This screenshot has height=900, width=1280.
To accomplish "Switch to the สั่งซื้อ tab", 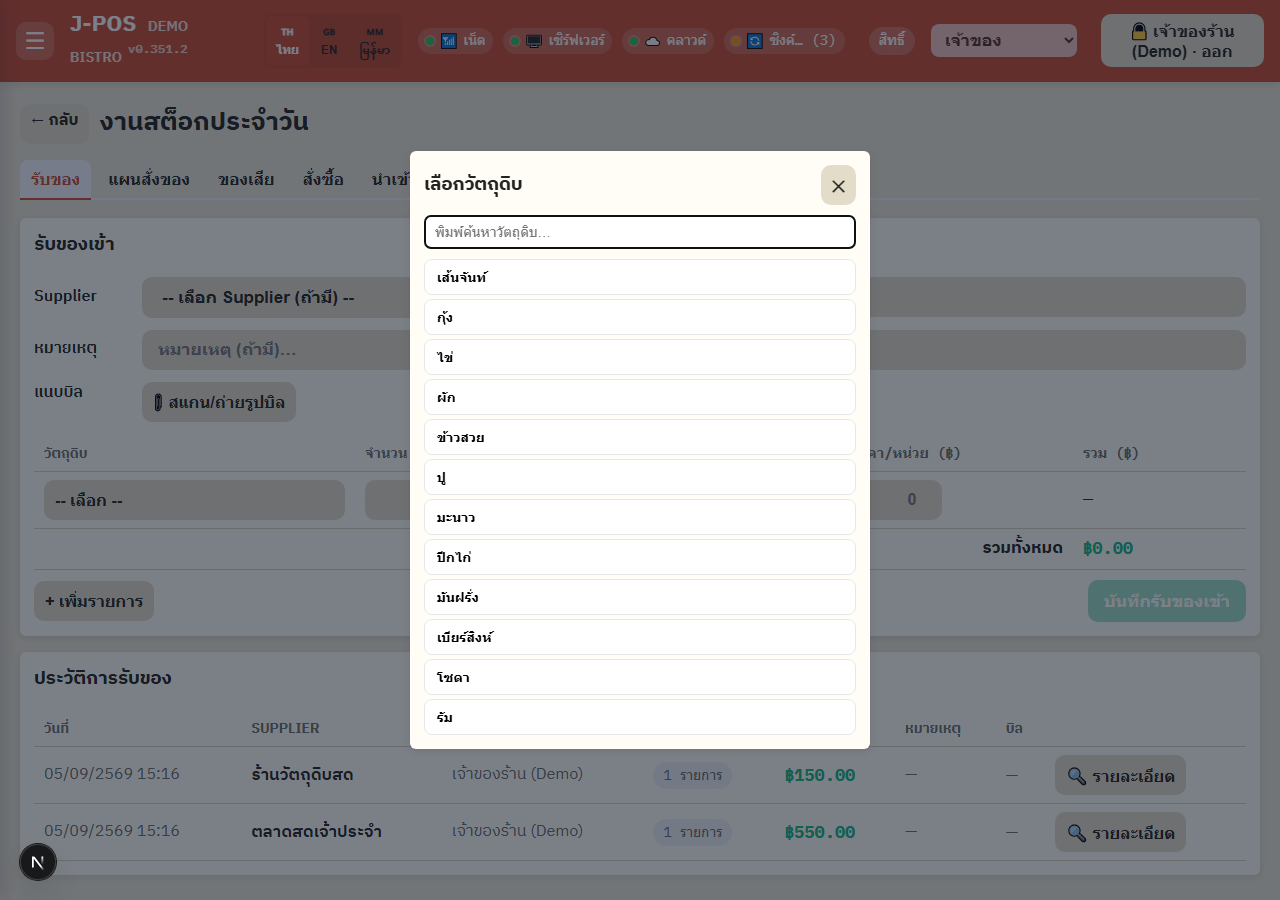I will tap(323, 180).
